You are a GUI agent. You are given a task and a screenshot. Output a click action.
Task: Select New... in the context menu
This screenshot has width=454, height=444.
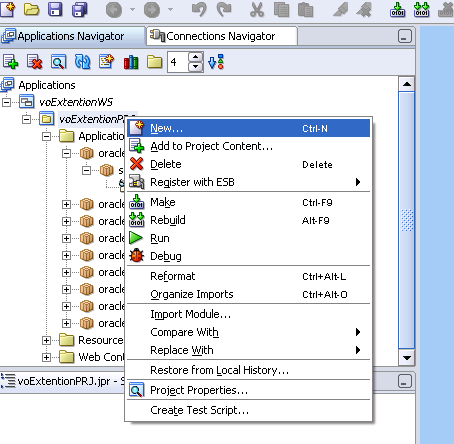pyautogui.click(x=249, y=128)
